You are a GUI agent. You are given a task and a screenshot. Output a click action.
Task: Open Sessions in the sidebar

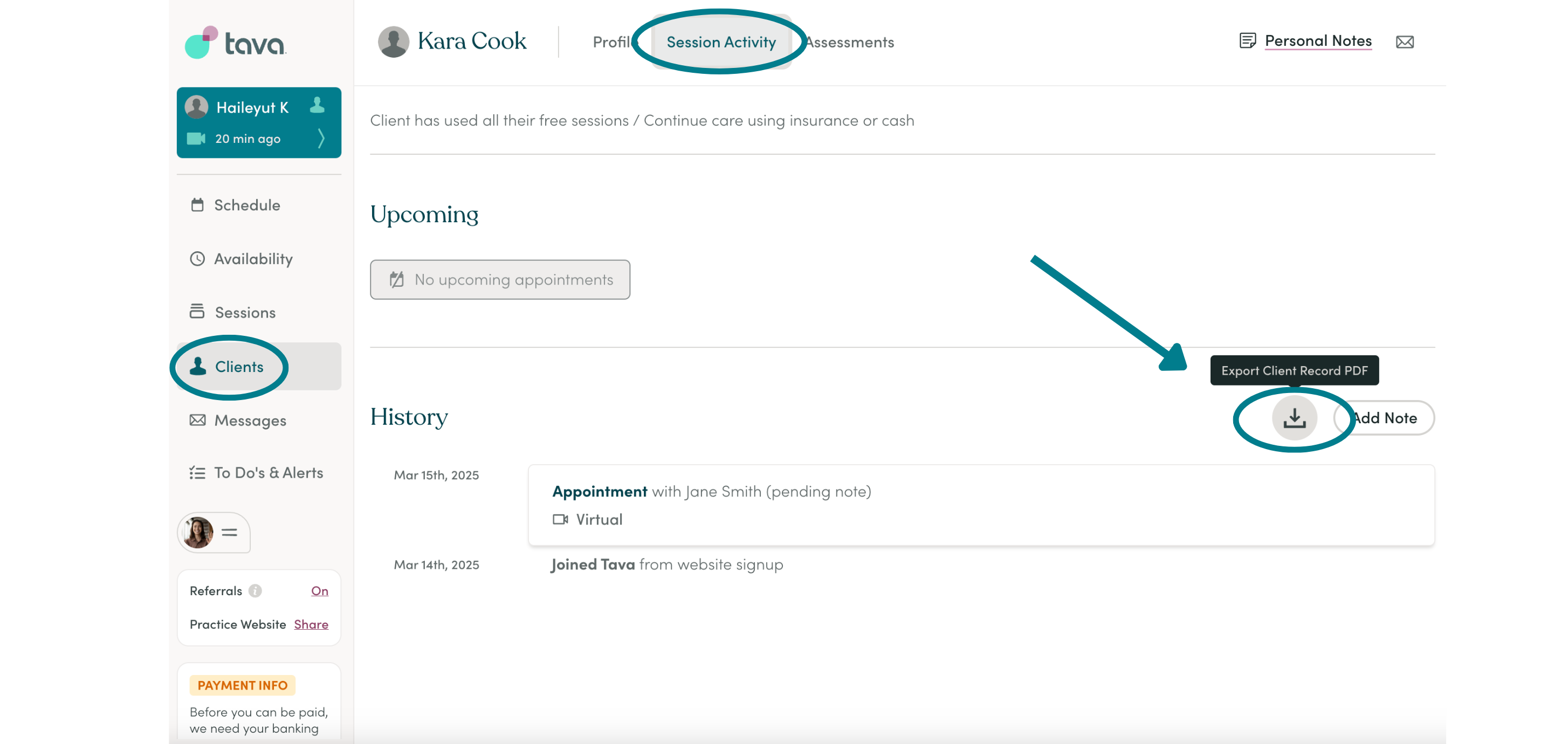click(259, 312)
